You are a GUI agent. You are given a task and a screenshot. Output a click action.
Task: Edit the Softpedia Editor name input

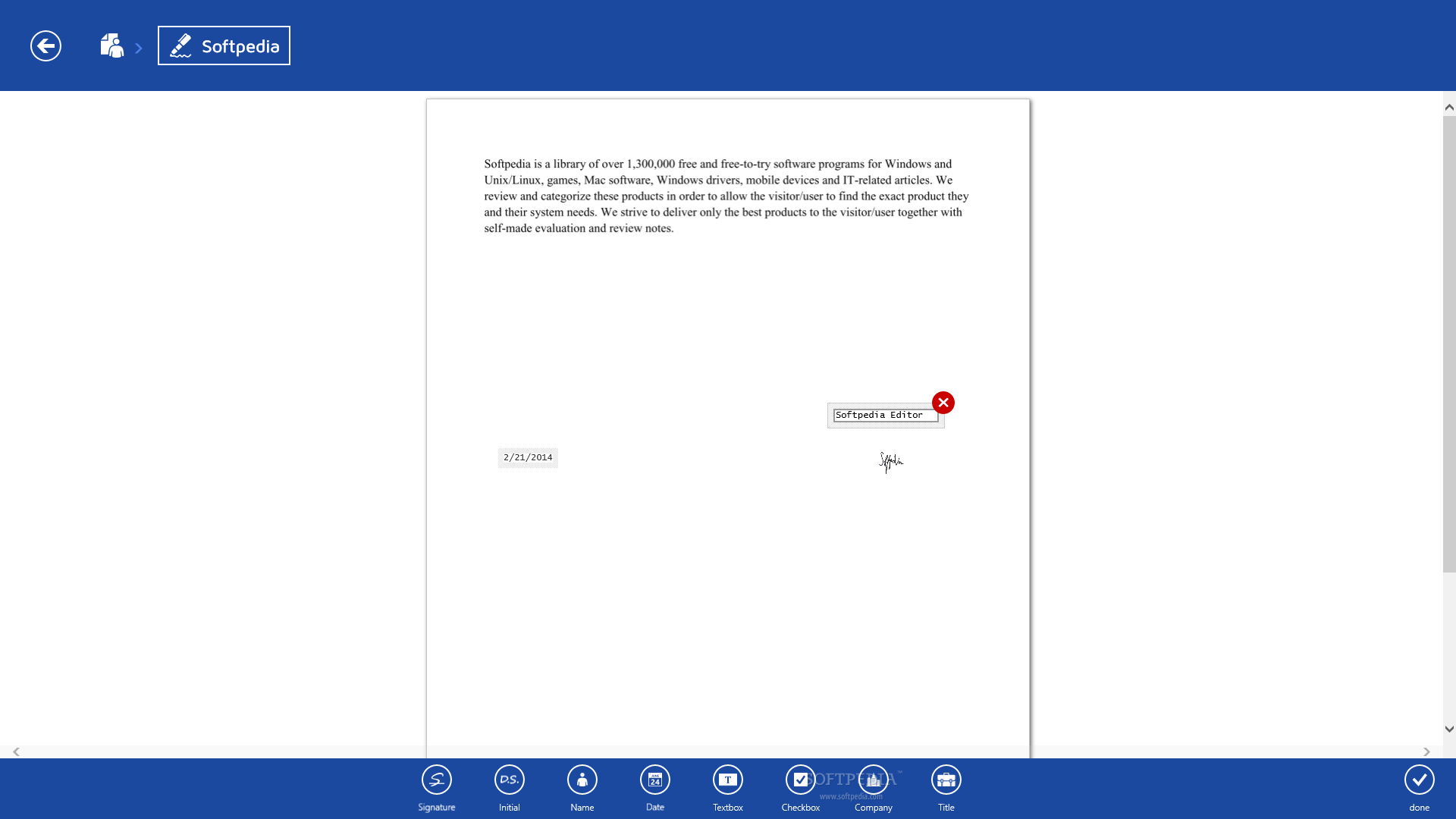click(x=884, y=414)
